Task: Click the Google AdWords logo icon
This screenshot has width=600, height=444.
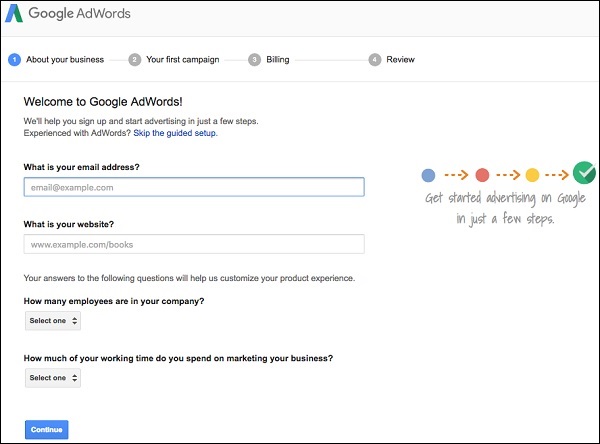Action: (15, 15)
